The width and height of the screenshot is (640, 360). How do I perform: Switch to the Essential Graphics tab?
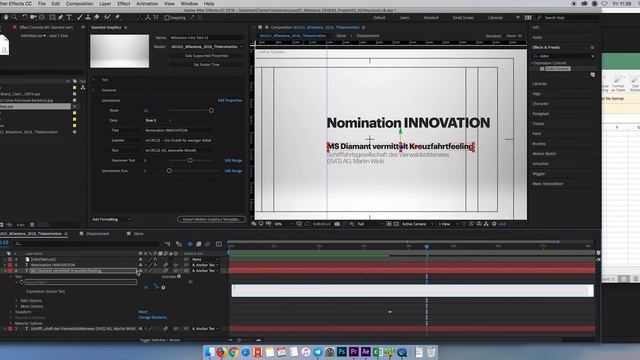pos(106,27)
